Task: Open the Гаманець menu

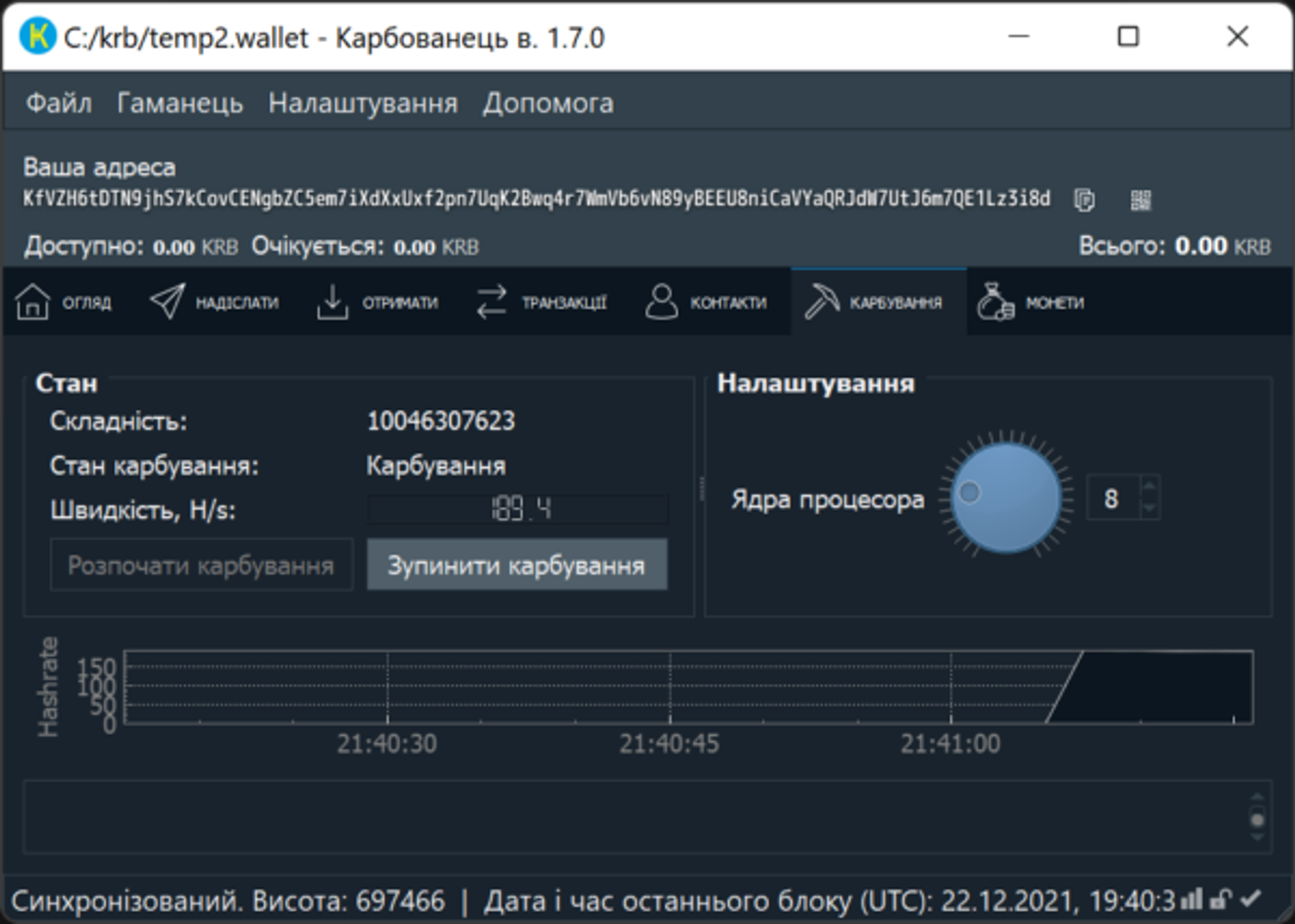Action: click(180, 103)
